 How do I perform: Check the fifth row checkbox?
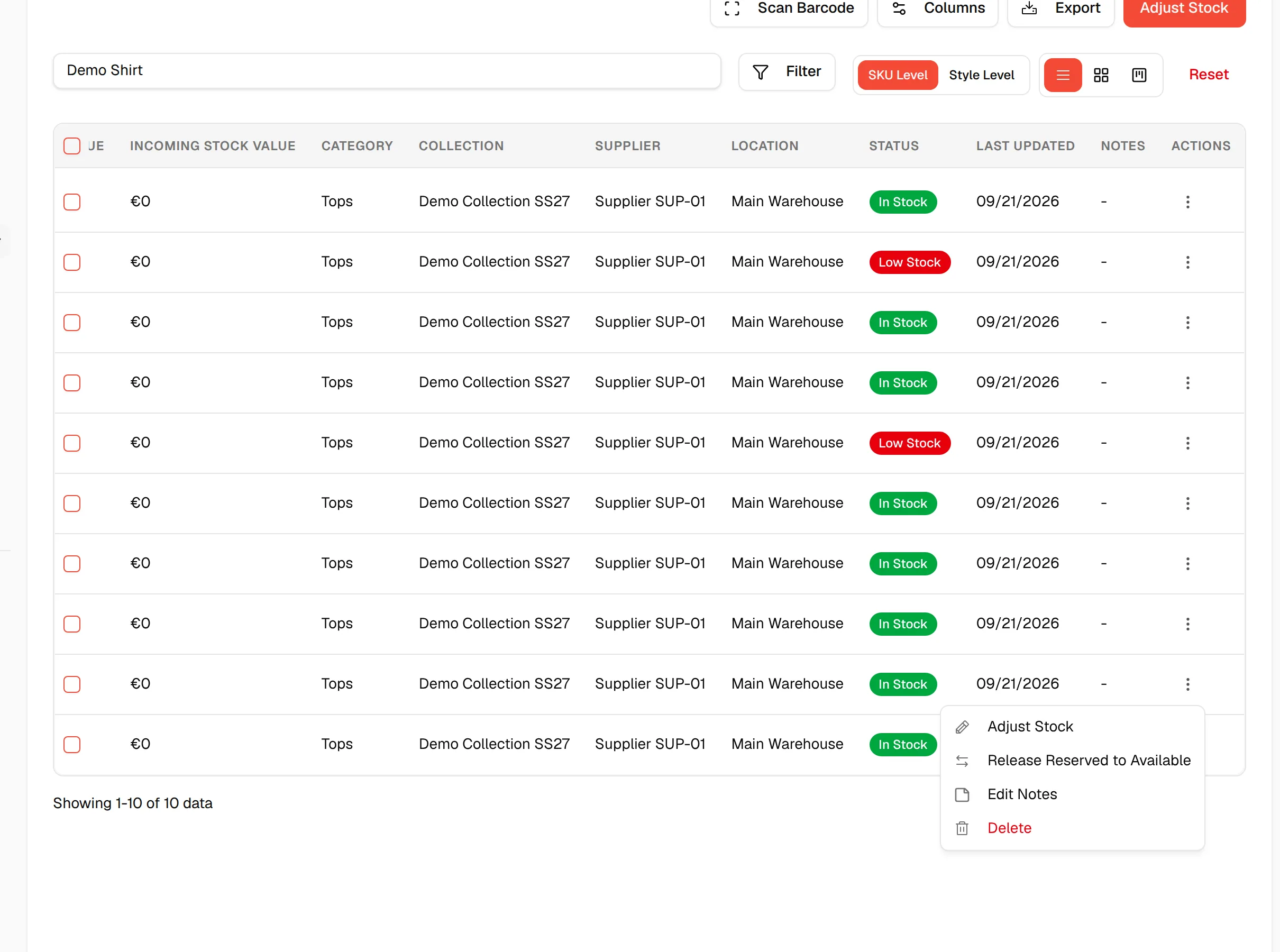pos(72,443)
